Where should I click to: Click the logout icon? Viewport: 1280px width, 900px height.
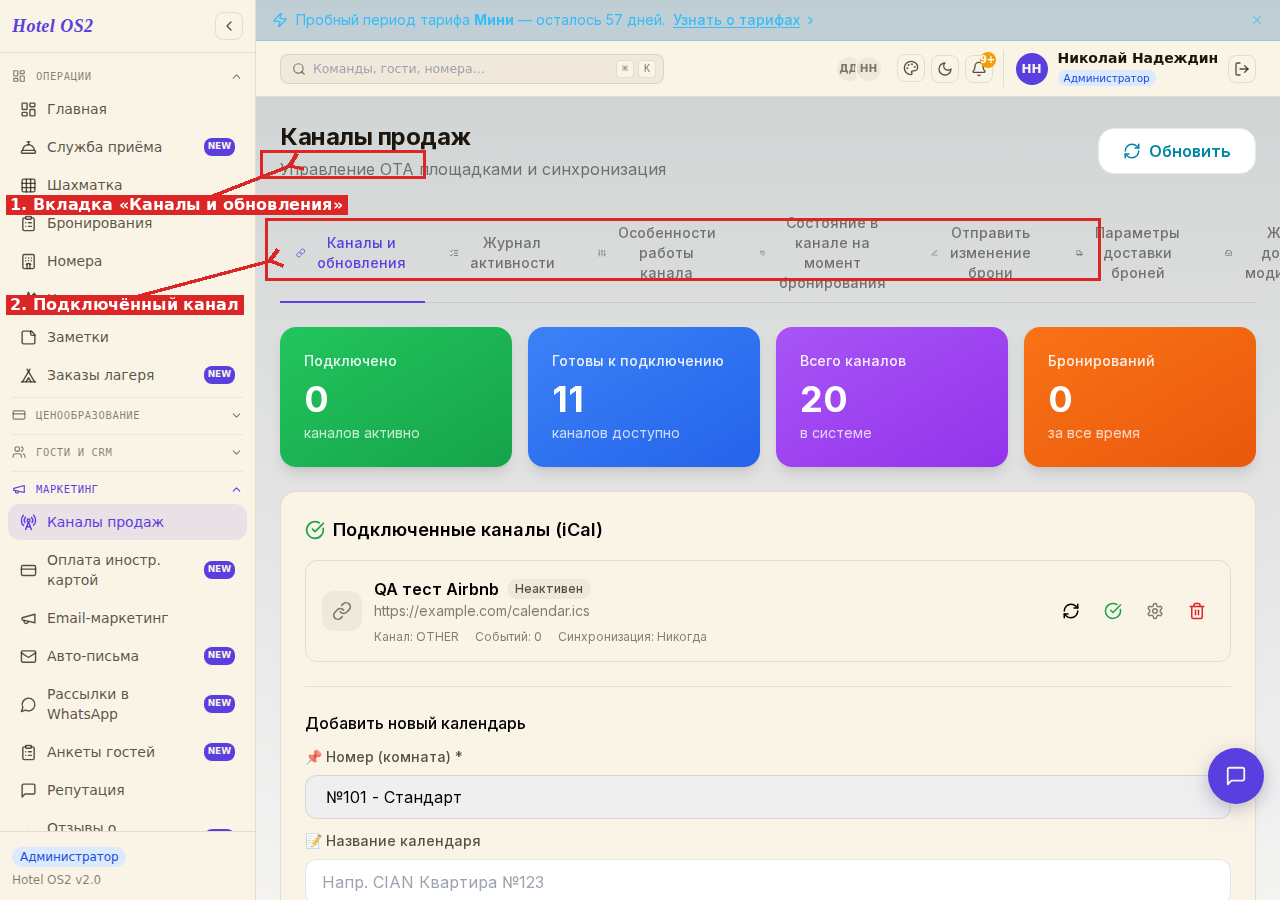[1242, 68]
